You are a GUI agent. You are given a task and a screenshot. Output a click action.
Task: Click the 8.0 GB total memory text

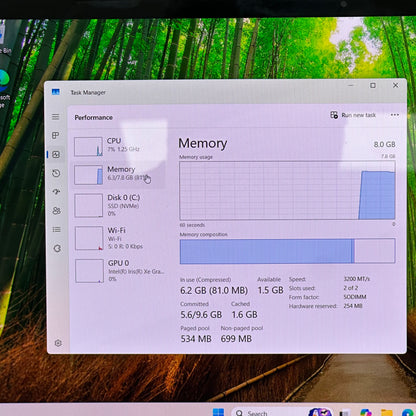click(384, 144)
